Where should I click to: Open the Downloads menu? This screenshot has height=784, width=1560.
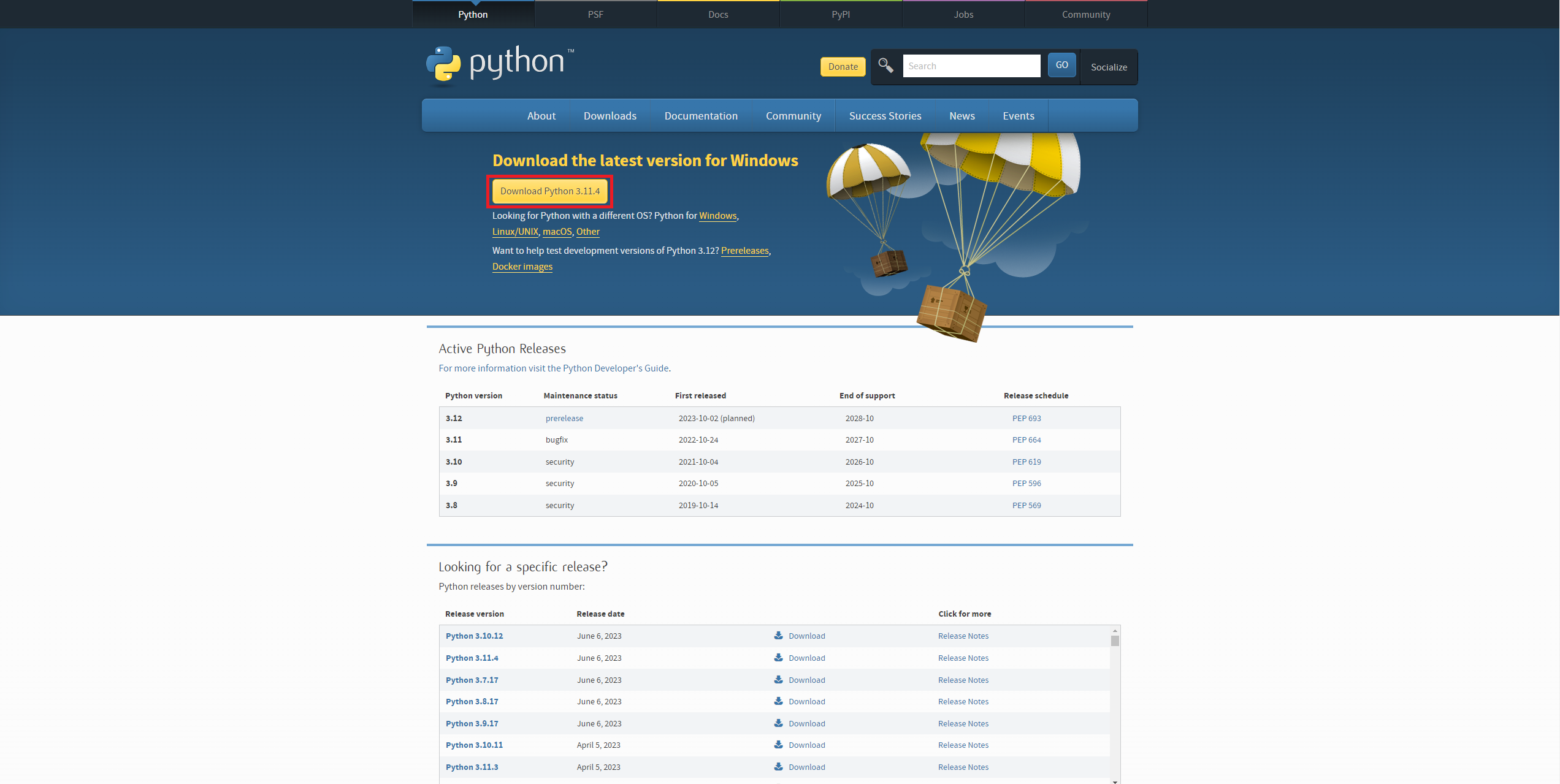pyautogui.click(x=610, y=116)
